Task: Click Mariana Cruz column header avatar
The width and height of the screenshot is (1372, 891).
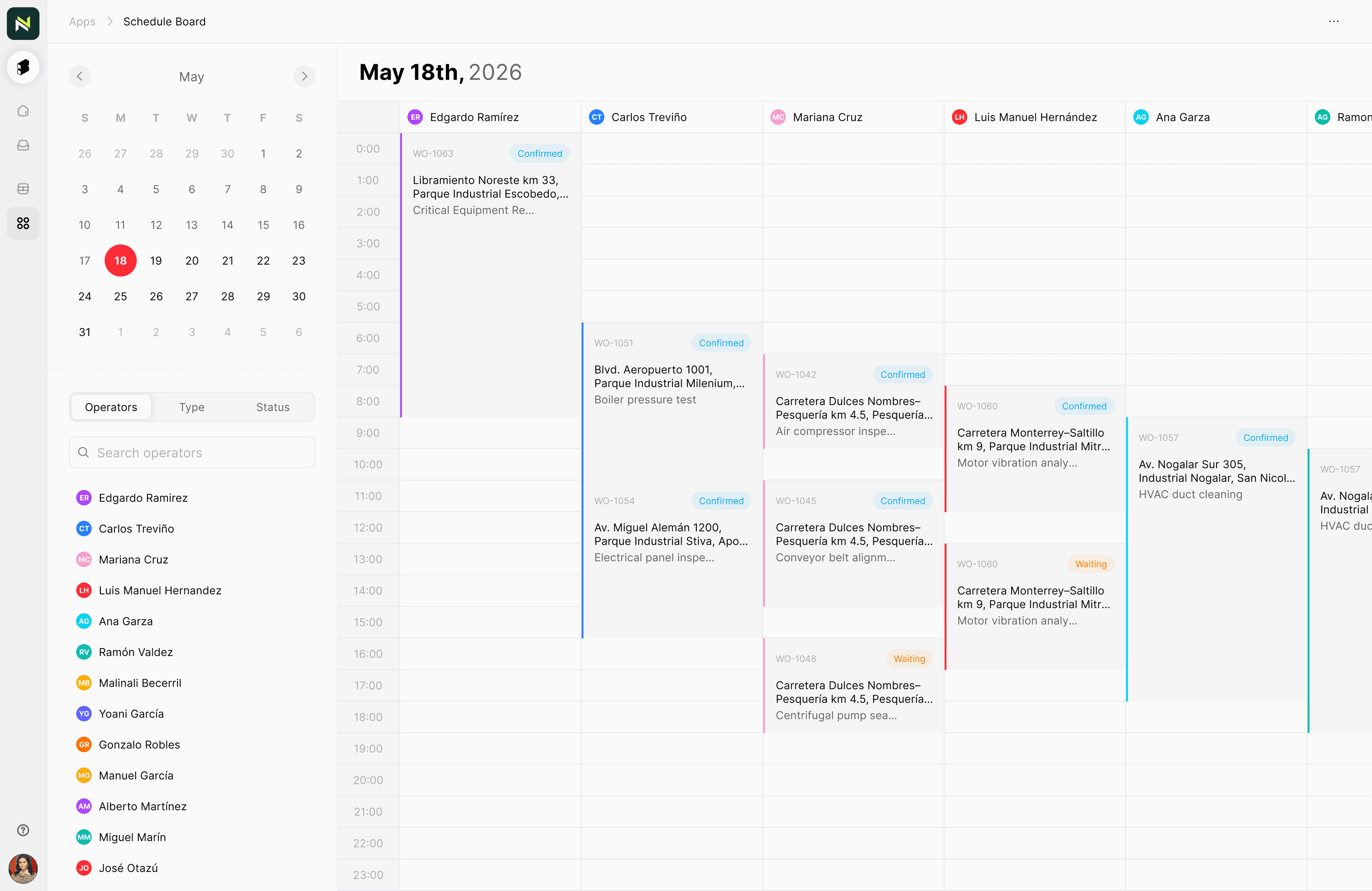Action: 778,117
